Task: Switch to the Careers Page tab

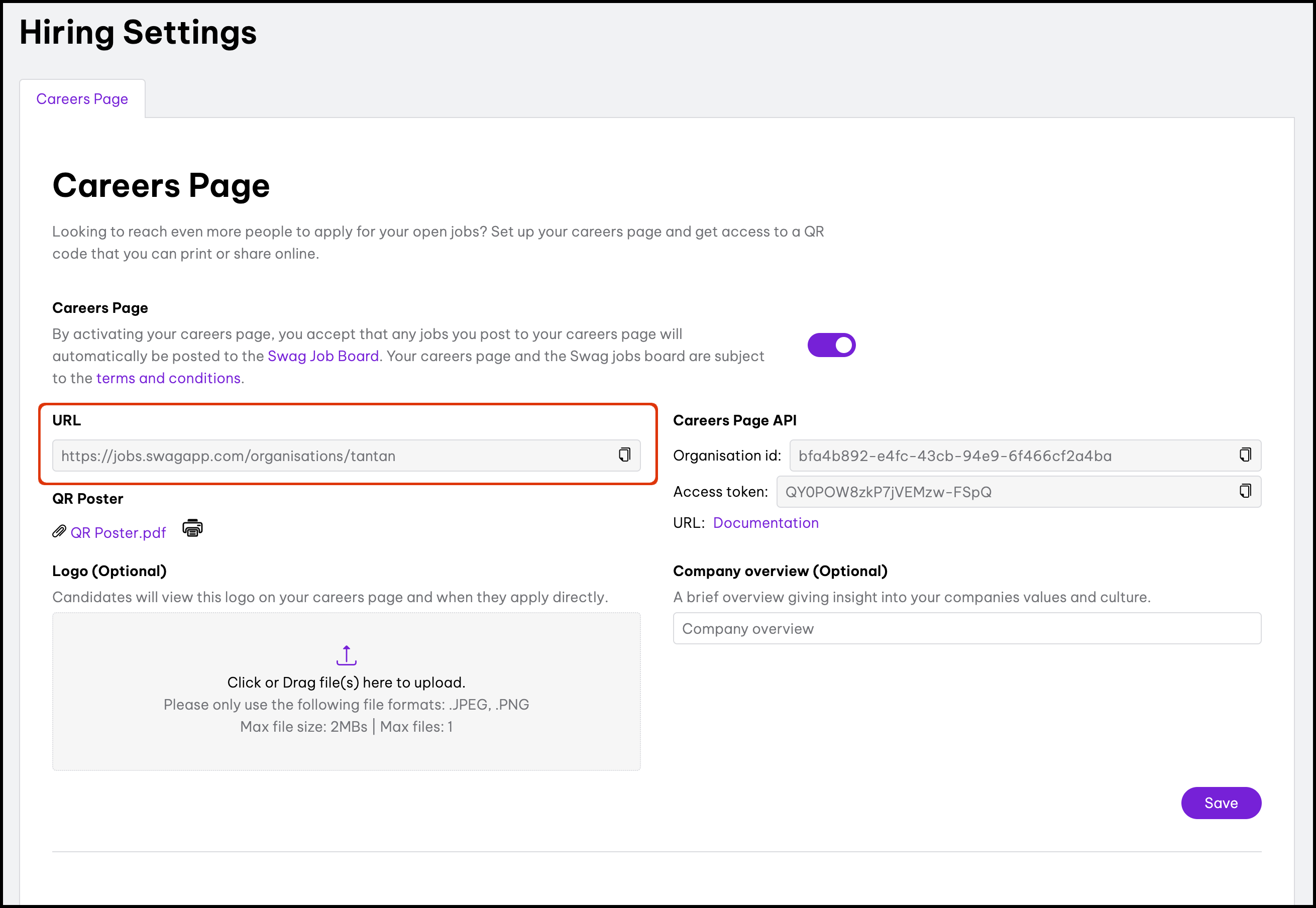Action: tap(82, 99)
